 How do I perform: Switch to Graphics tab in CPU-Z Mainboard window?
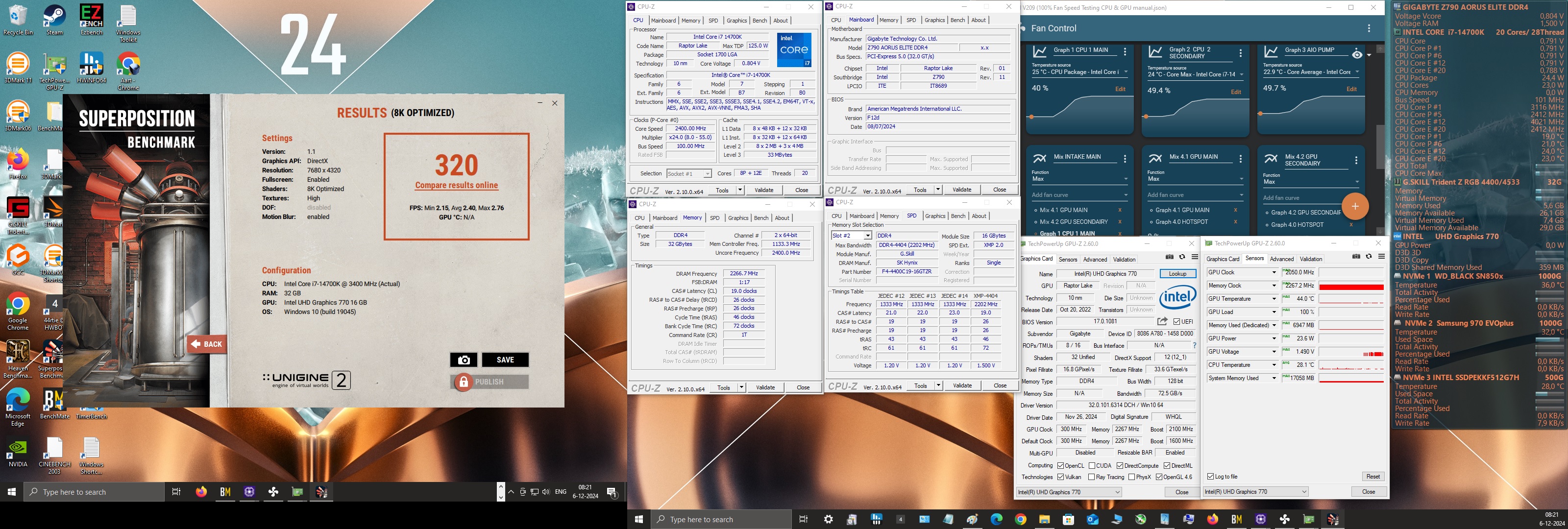[934, 20]
